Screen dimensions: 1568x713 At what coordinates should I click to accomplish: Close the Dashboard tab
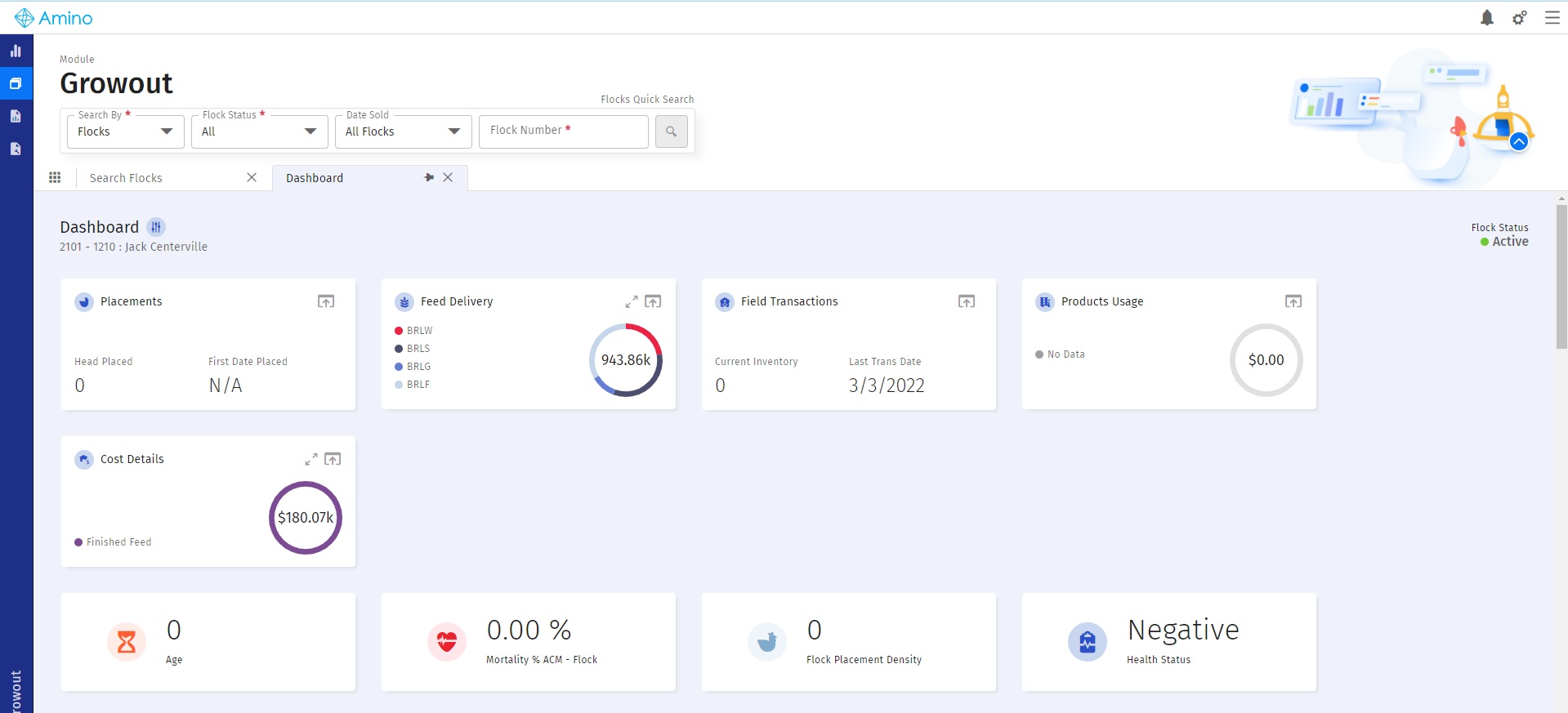448,177
